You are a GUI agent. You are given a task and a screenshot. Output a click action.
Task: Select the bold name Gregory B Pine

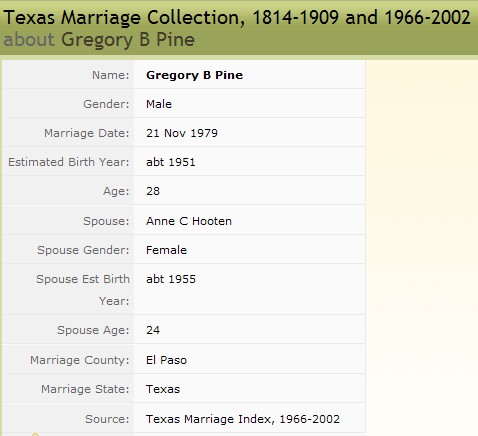[194, 75]
